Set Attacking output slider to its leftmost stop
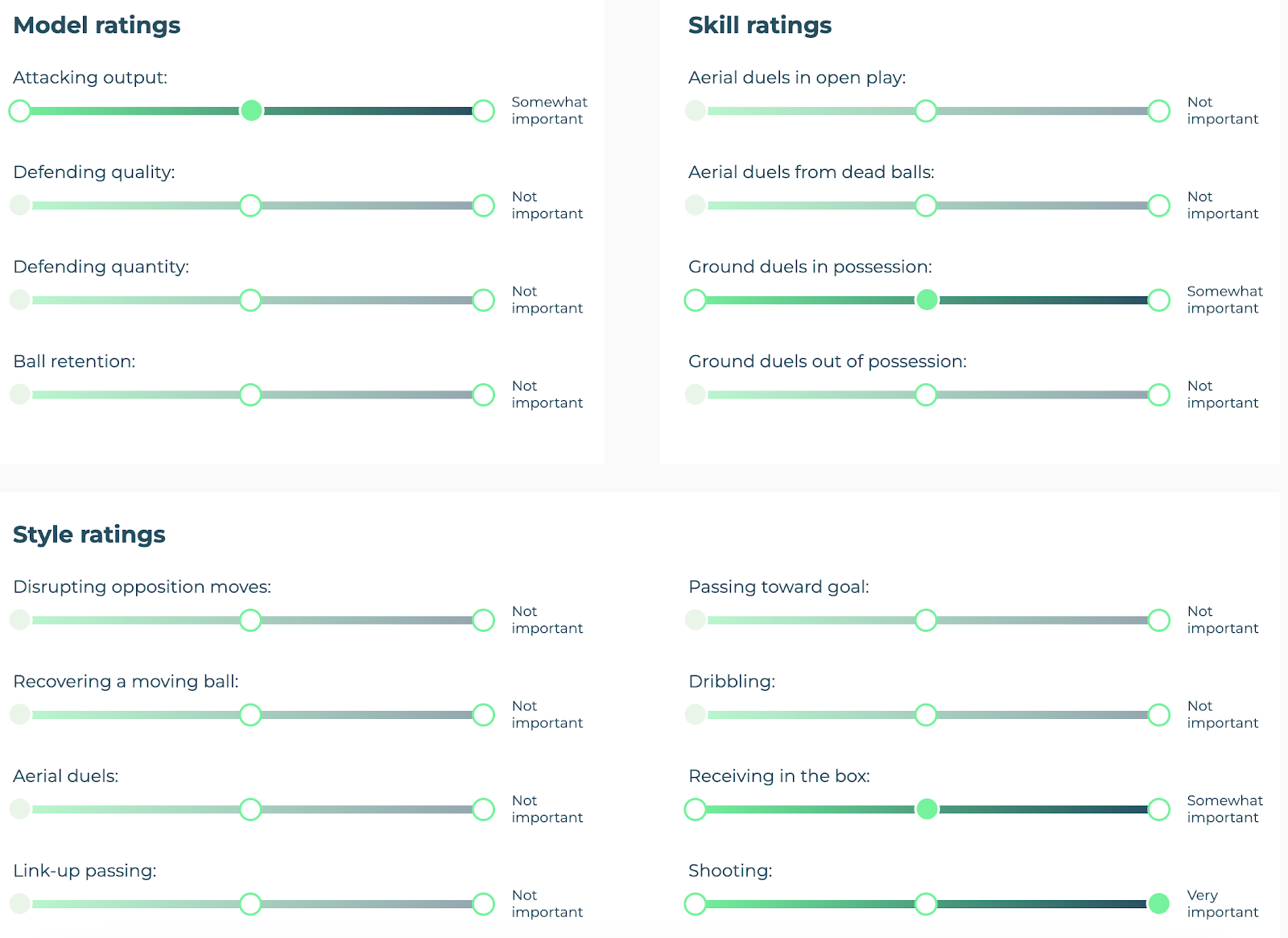Viewport: 1288px width, 938px height. (x=20, y=111)
